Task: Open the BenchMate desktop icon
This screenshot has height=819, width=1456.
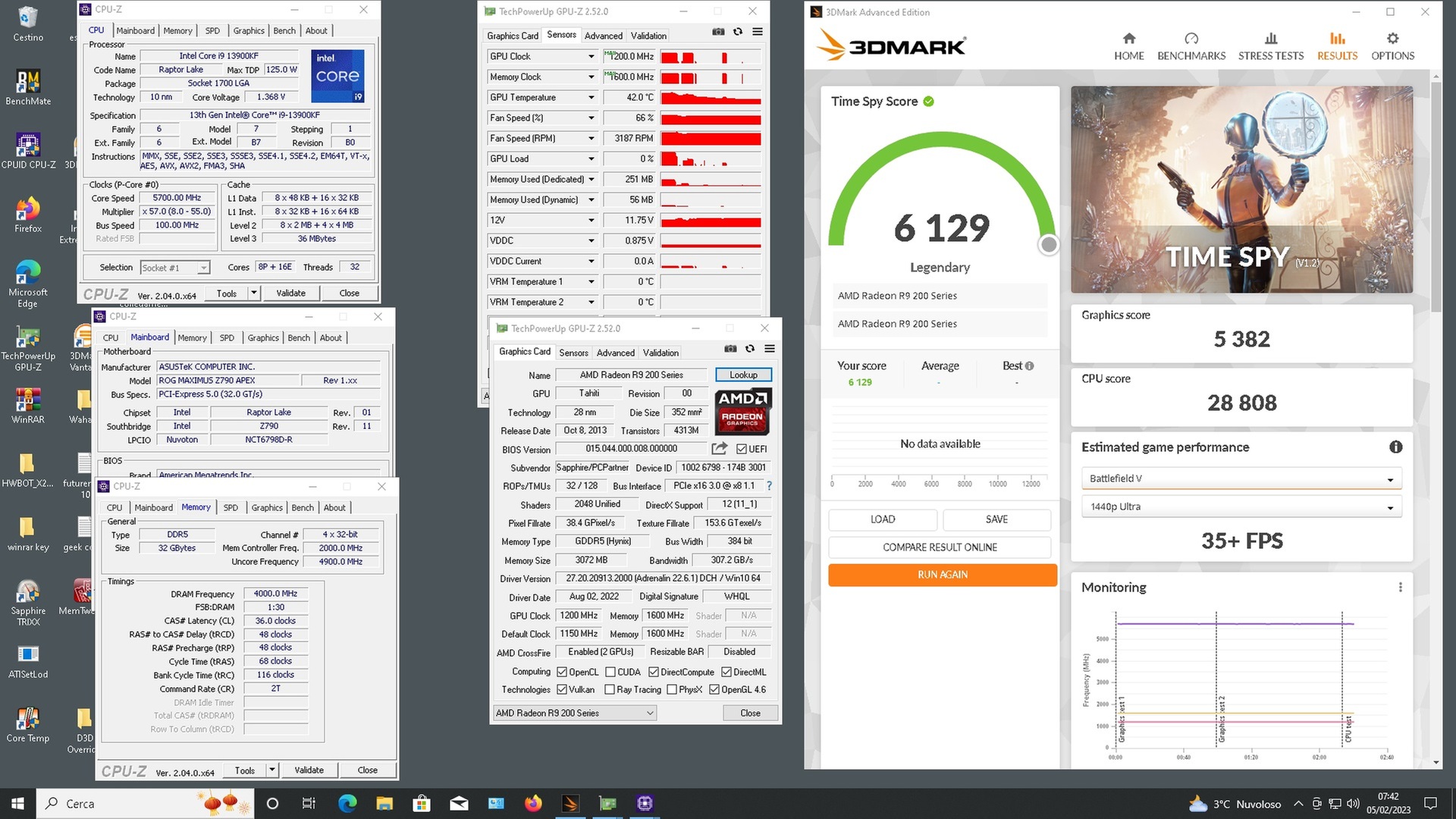Action: pyautogui.click(x=28, y=87)
